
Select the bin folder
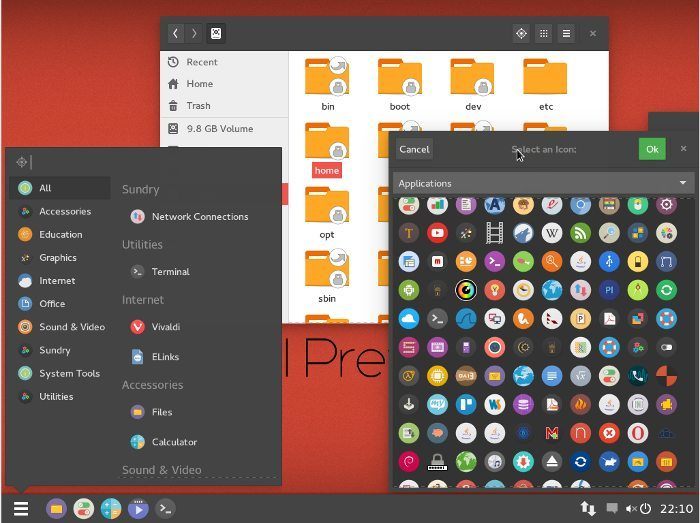(327, 84)
